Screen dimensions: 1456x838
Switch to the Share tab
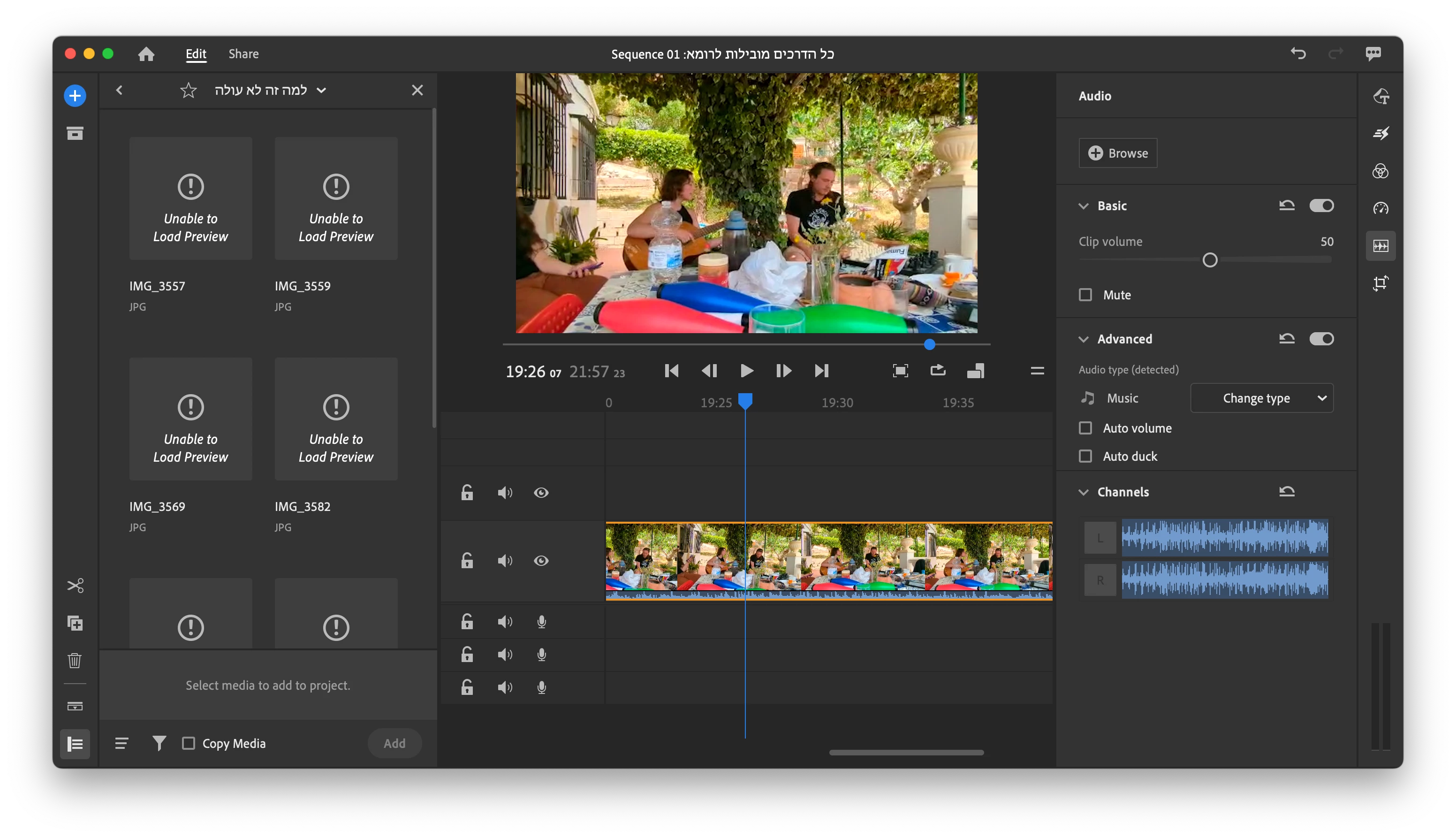coord(243,54)
